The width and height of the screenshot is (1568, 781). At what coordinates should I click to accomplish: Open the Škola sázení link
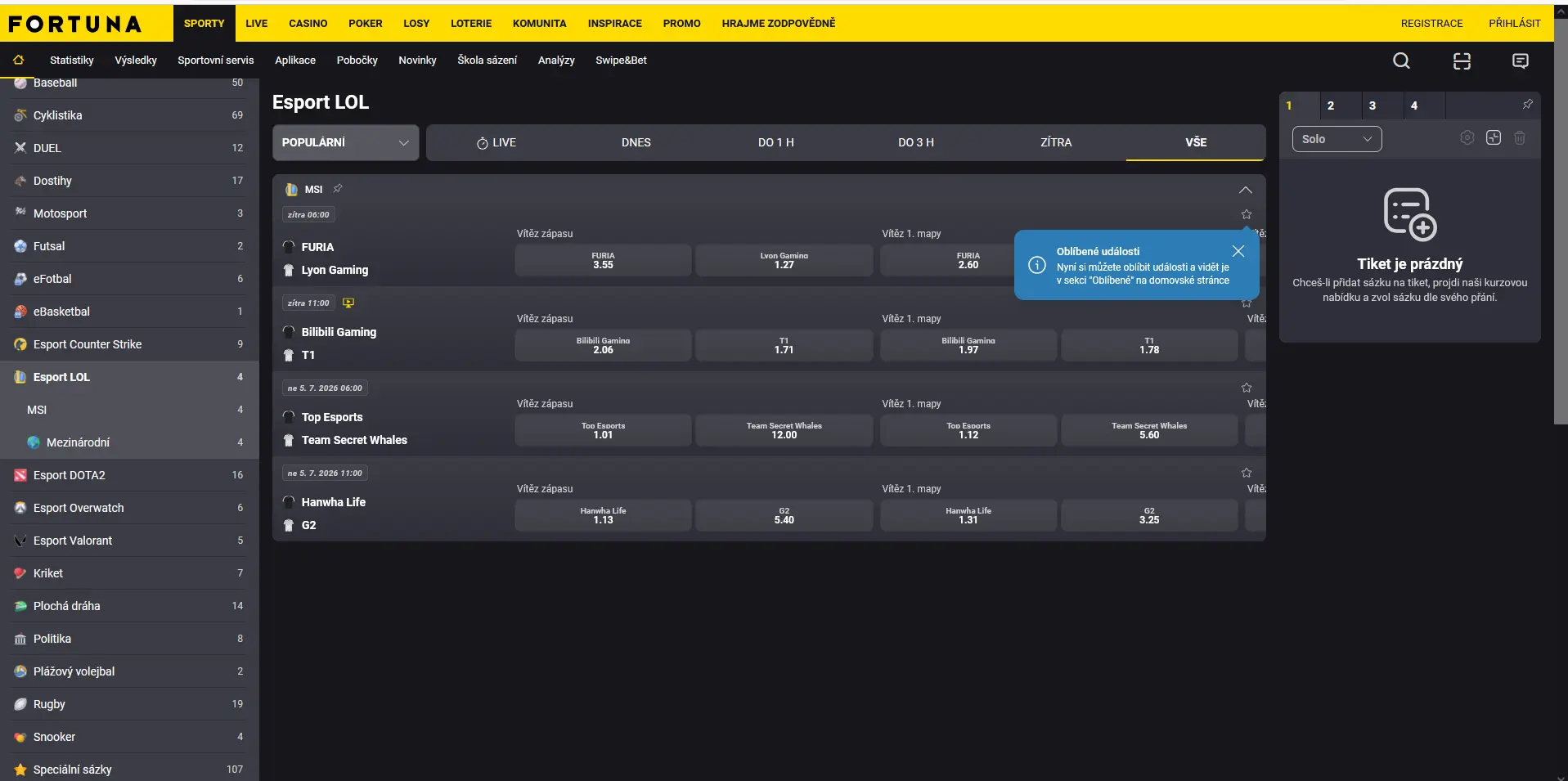coord(487,61)
